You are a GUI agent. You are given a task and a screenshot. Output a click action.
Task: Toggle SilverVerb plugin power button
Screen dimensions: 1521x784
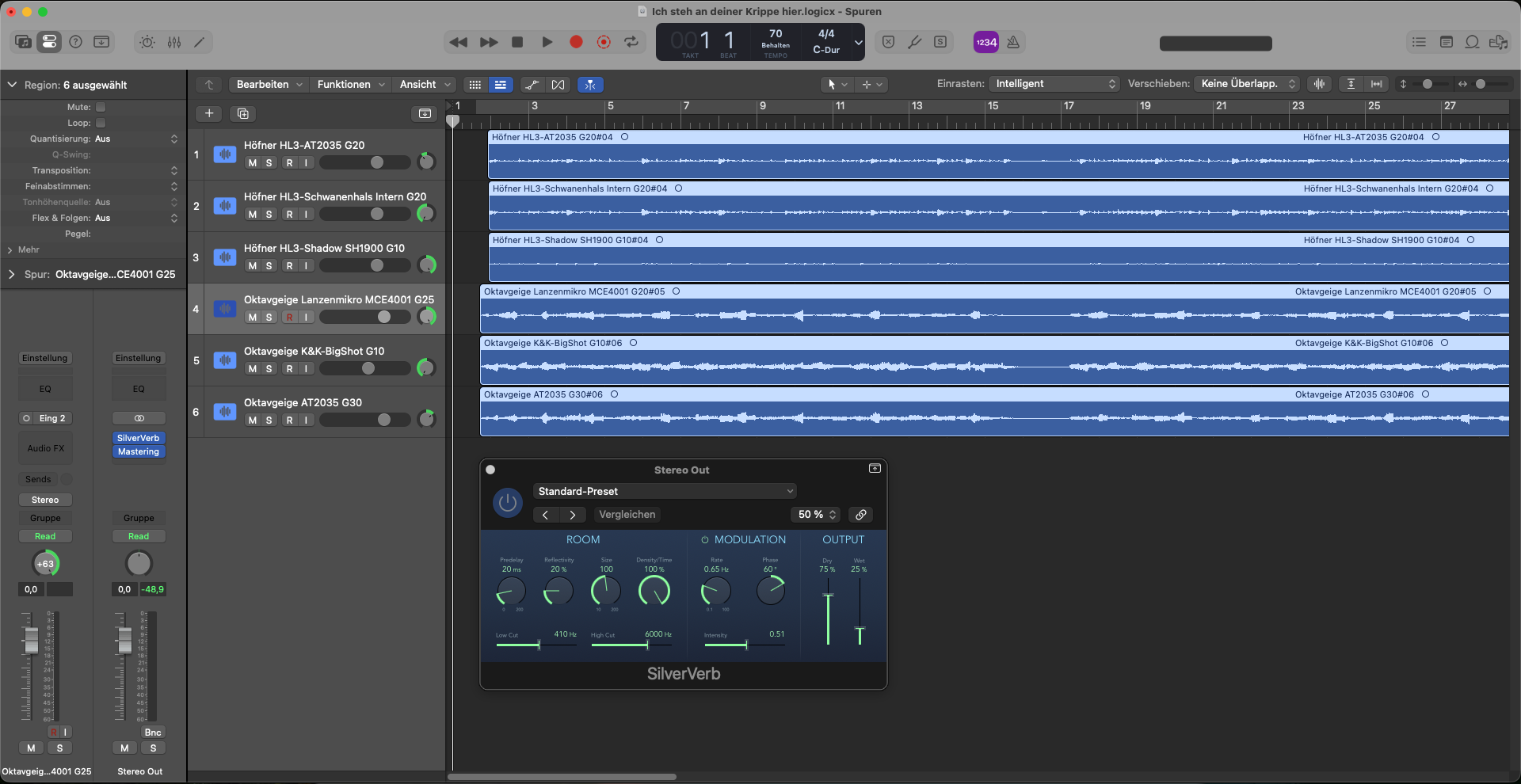point(508,503)
